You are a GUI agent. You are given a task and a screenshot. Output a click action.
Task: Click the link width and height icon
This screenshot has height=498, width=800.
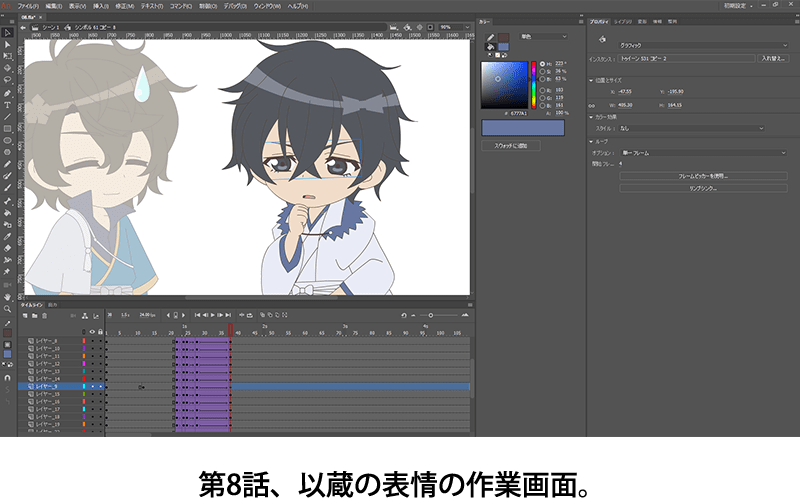click(592, 106)
